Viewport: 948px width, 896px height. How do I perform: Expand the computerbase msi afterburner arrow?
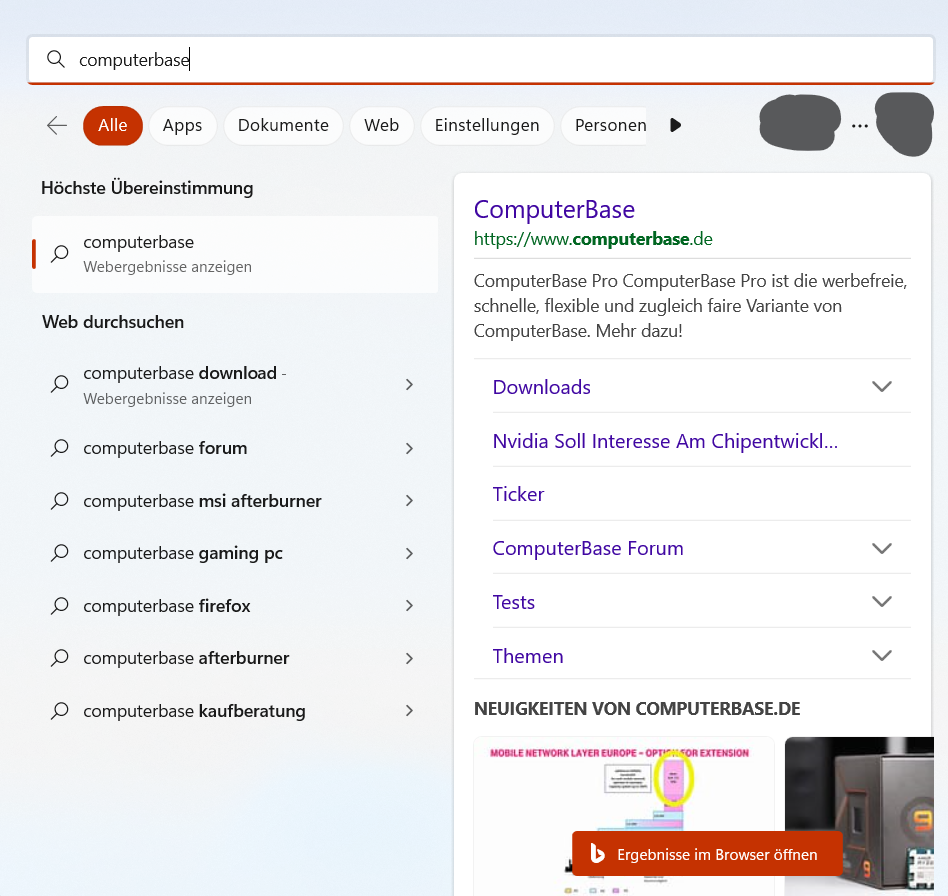pos(409,501)
